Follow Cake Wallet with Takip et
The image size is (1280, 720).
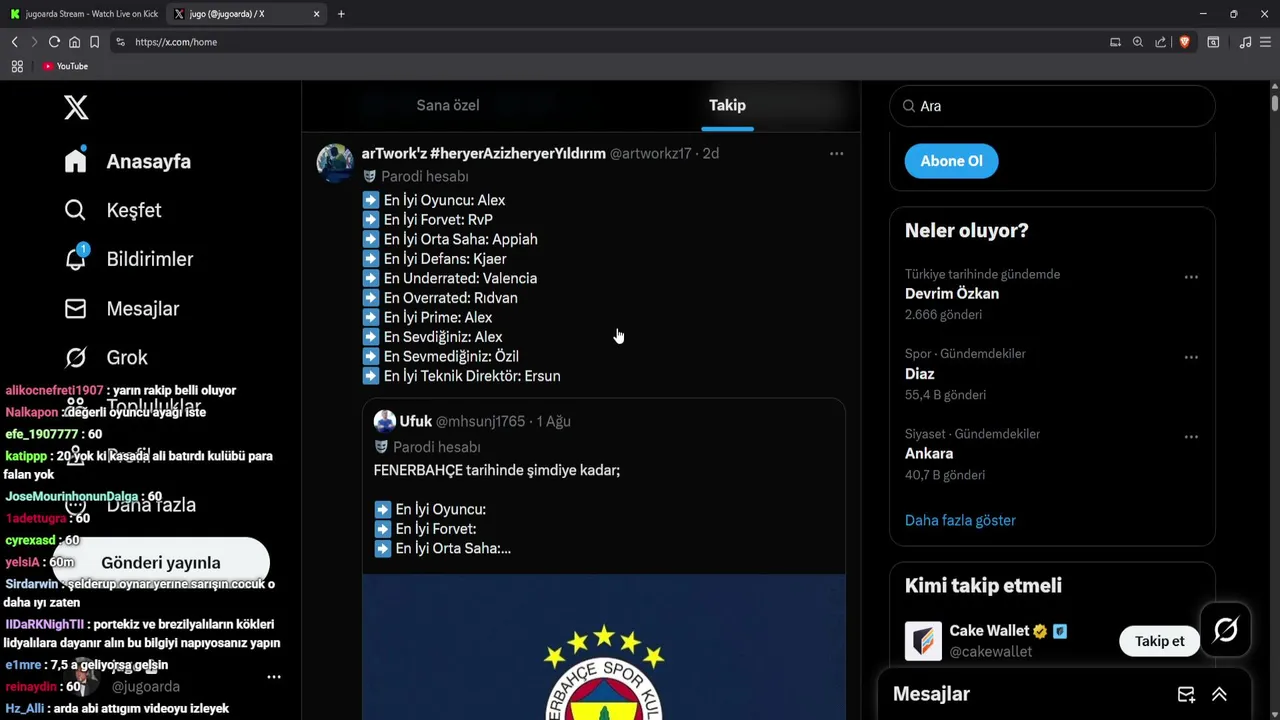[x=1159, y=641]
